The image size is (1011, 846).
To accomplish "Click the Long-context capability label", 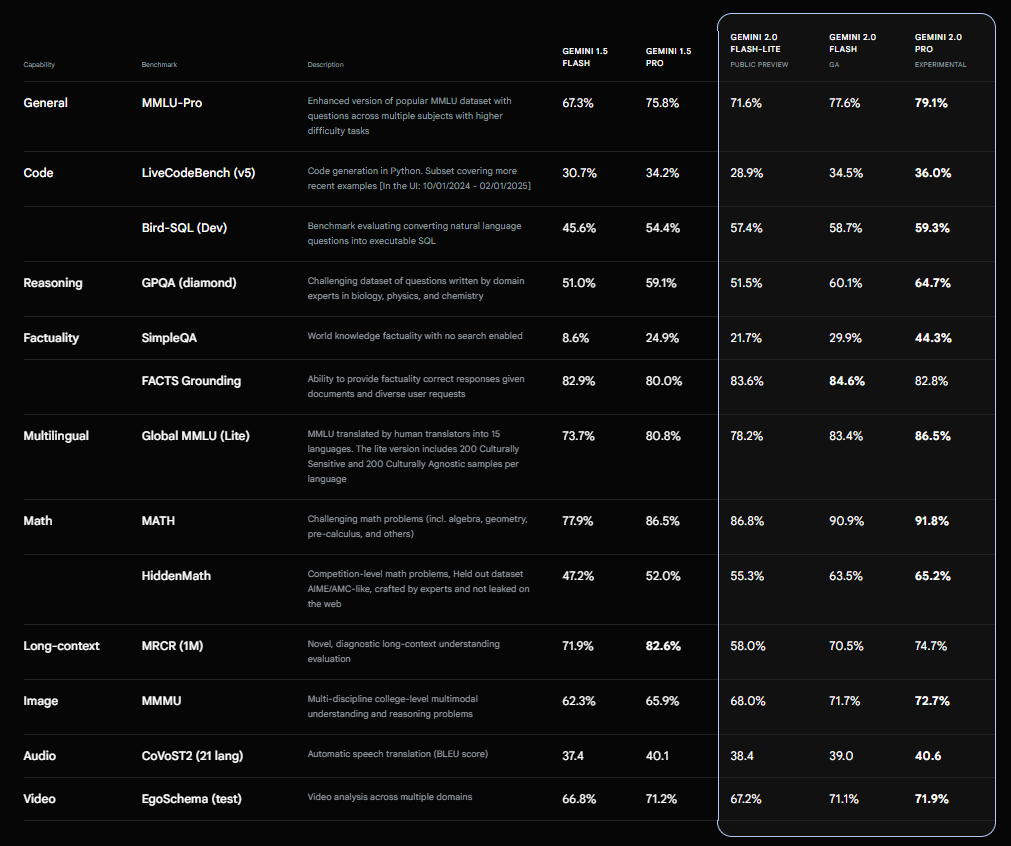I will (61, 646).
